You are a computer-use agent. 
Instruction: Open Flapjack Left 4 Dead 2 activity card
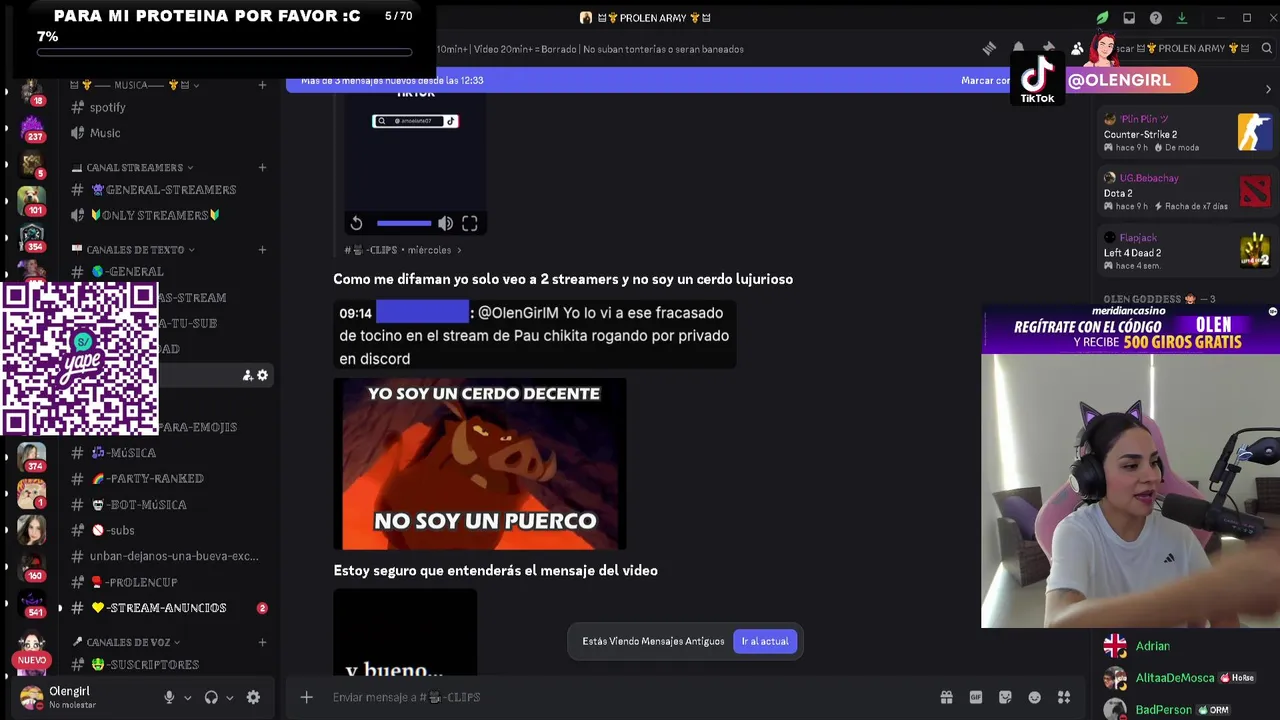point(1186,251)
